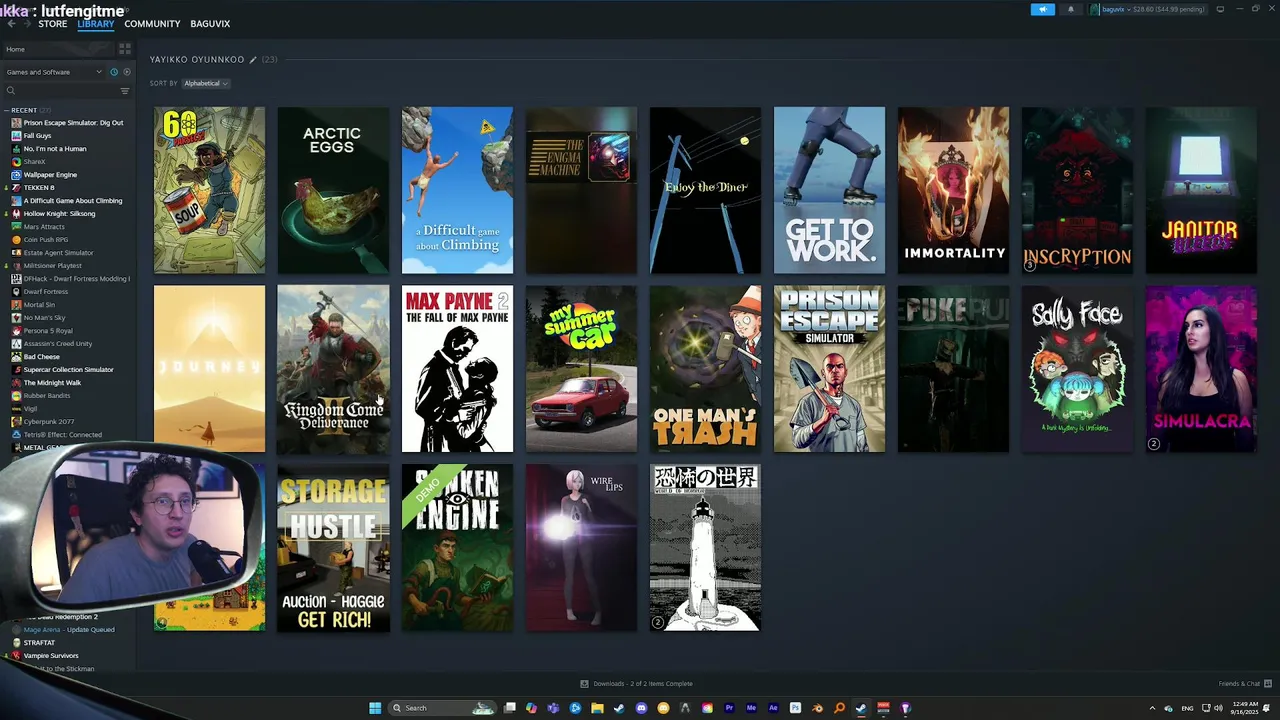Open The Enigma Machine game cover
The height and width of the screenshot is (720, 1280).
pyautogui.click(x=581, y=190)
